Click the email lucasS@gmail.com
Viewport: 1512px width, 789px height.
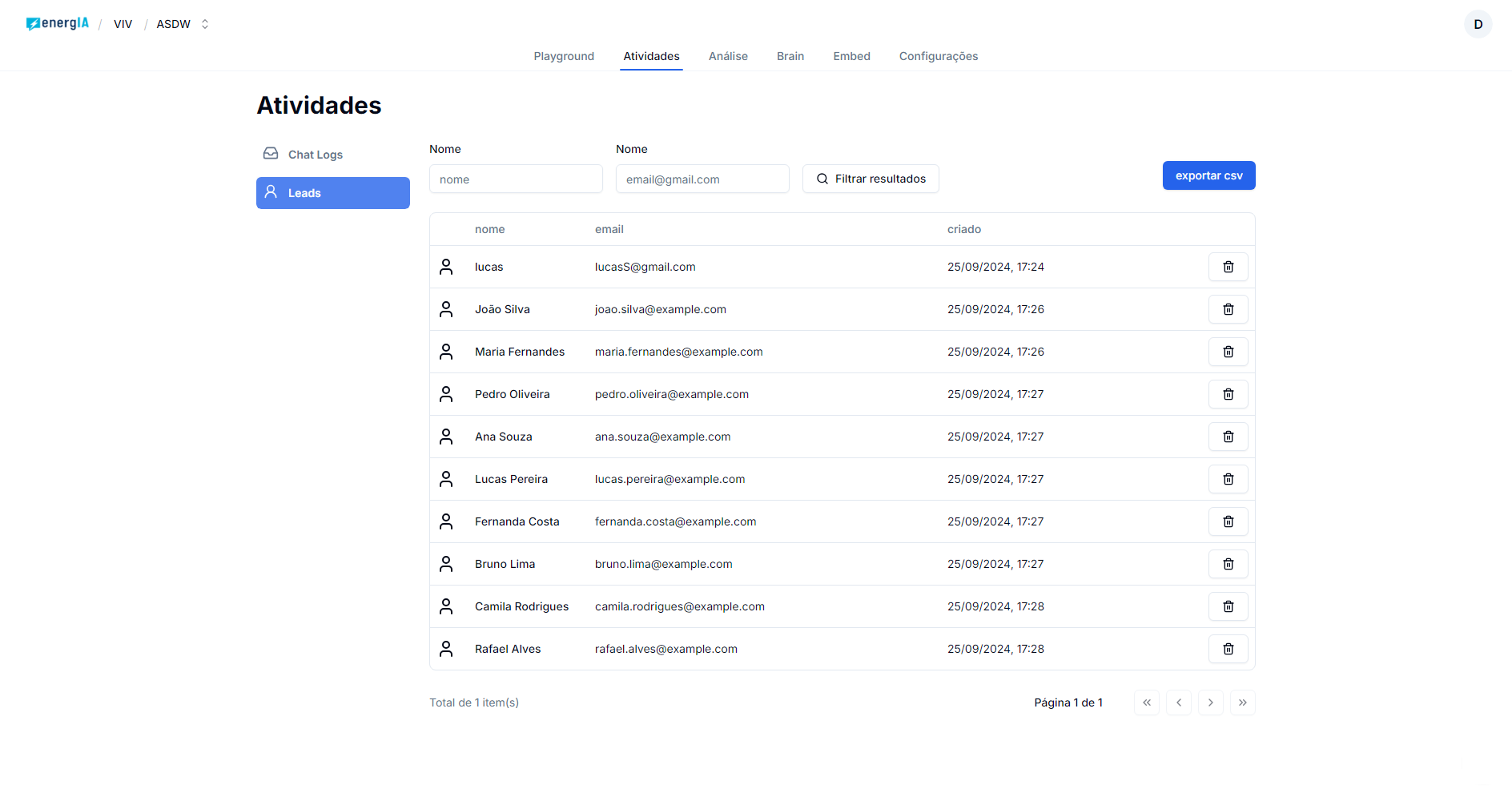pyautogui.click(x=645, y=267)
